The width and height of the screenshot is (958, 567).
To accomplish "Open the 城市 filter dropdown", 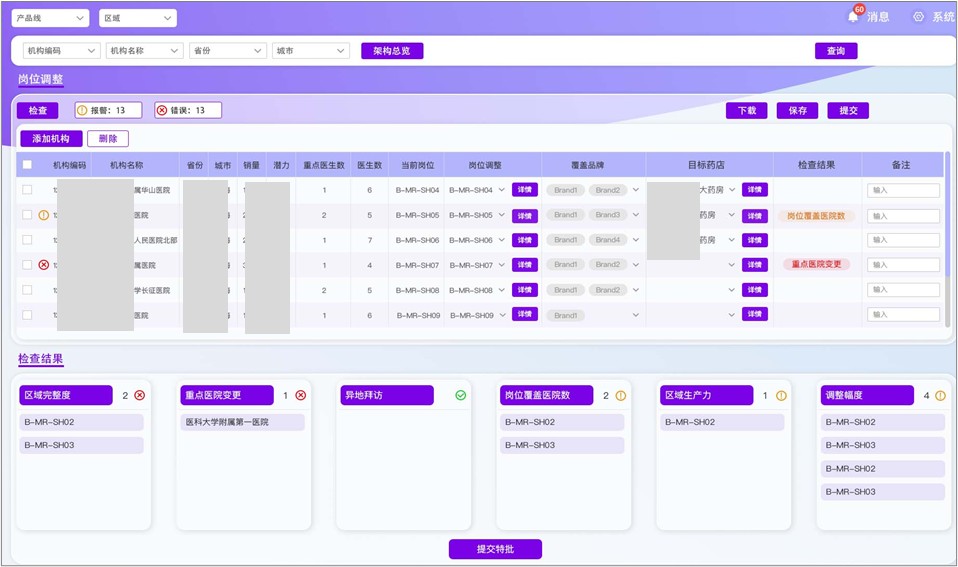I will pos(311,51).
